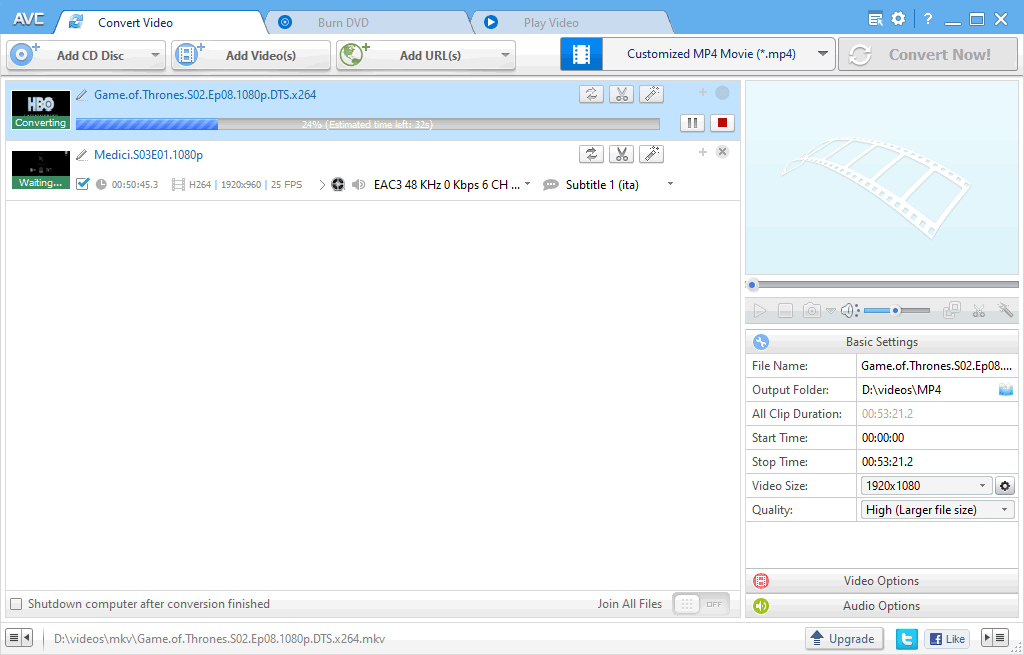Open the snapshot options dropdown arrow
The width and height of the screenshot is (1024, 655).
(831, 311)
